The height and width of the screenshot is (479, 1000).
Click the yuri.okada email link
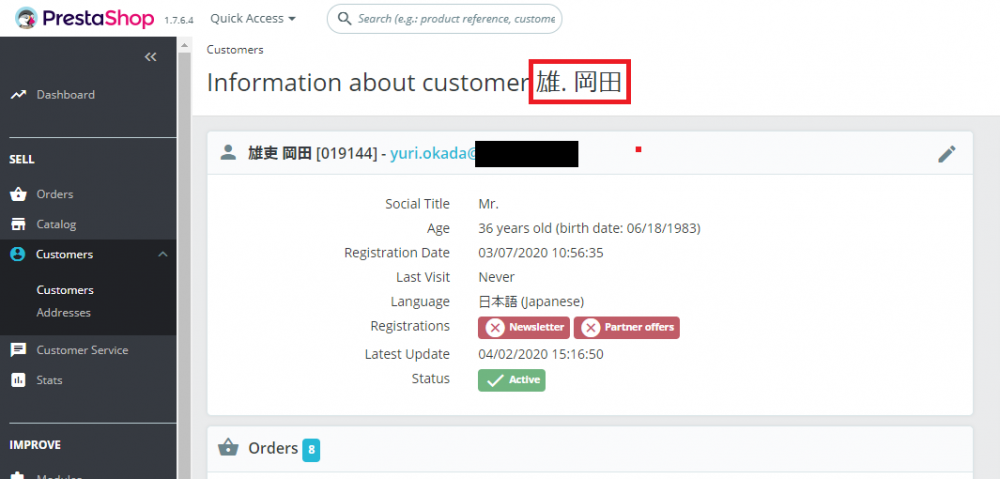coord(434,154)
